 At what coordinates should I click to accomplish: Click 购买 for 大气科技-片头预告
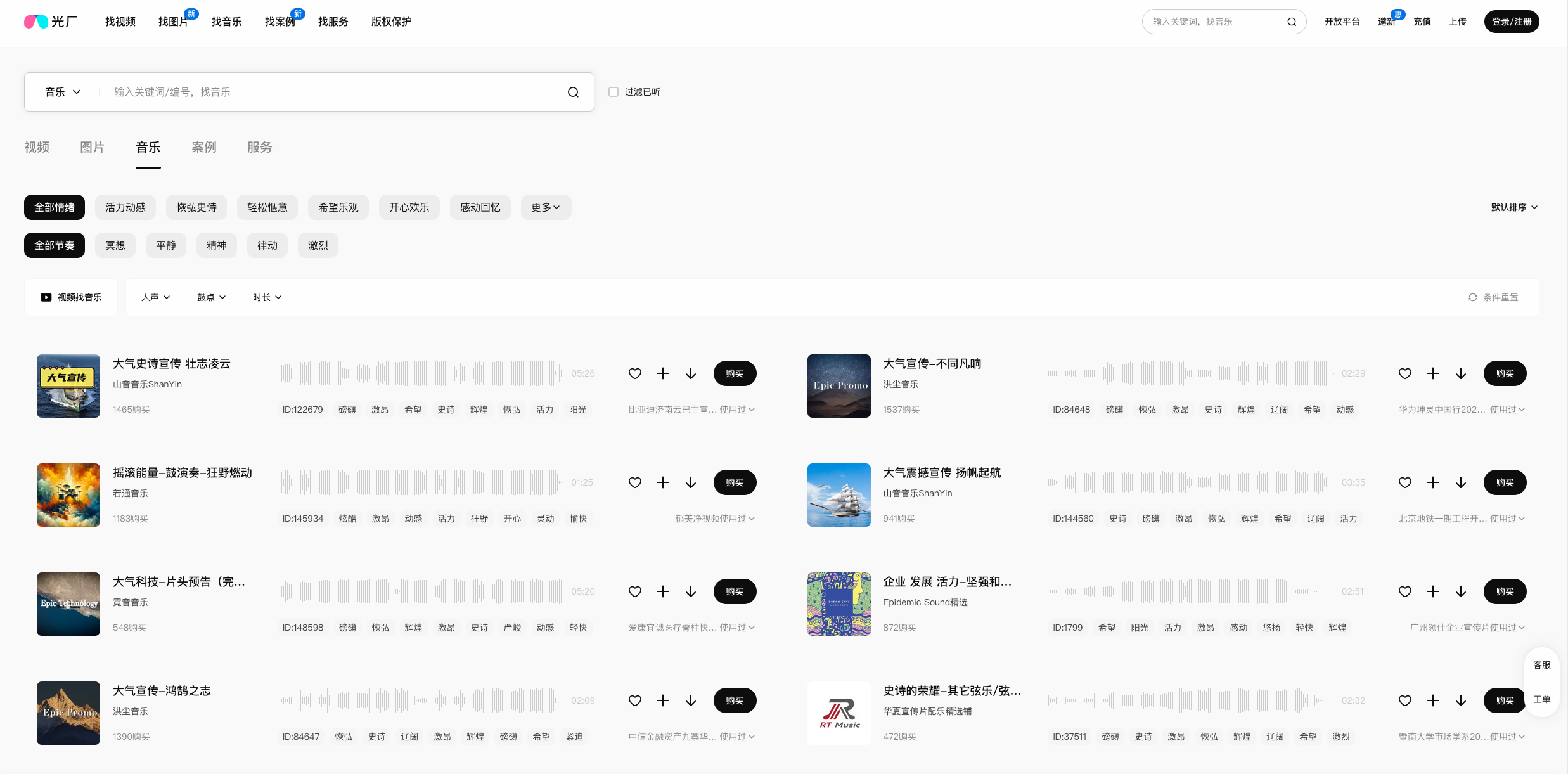point(735,591)
